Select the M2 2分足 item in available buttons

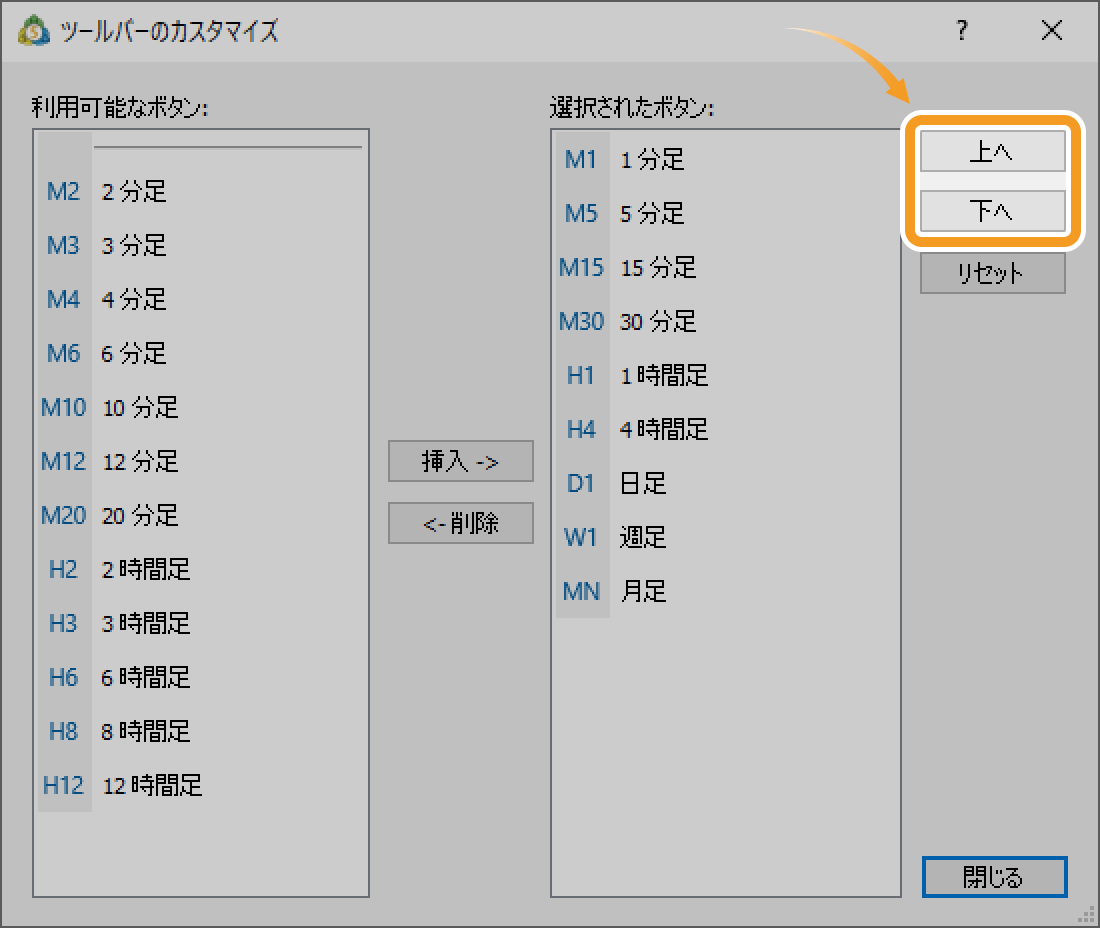tap(201, 191)
